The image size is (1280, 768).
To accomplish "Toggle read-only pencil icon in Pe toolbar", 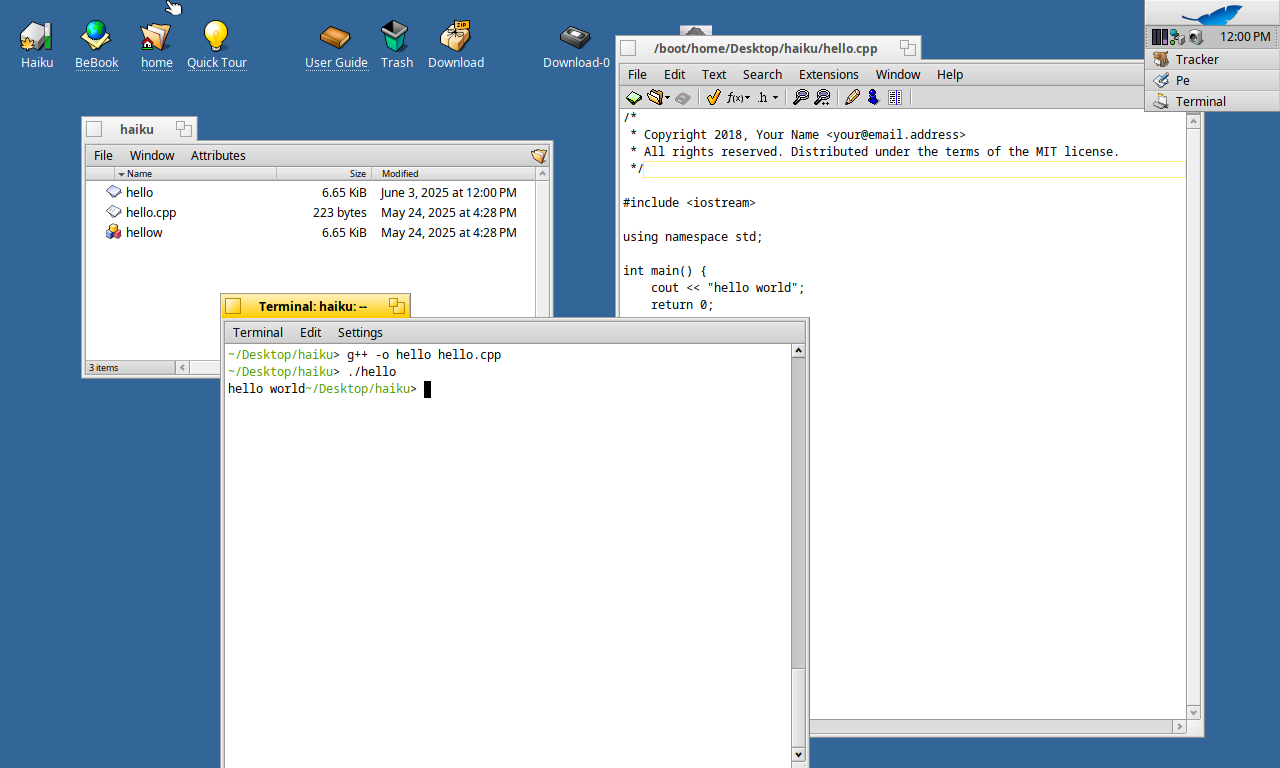I will (852, 97).
